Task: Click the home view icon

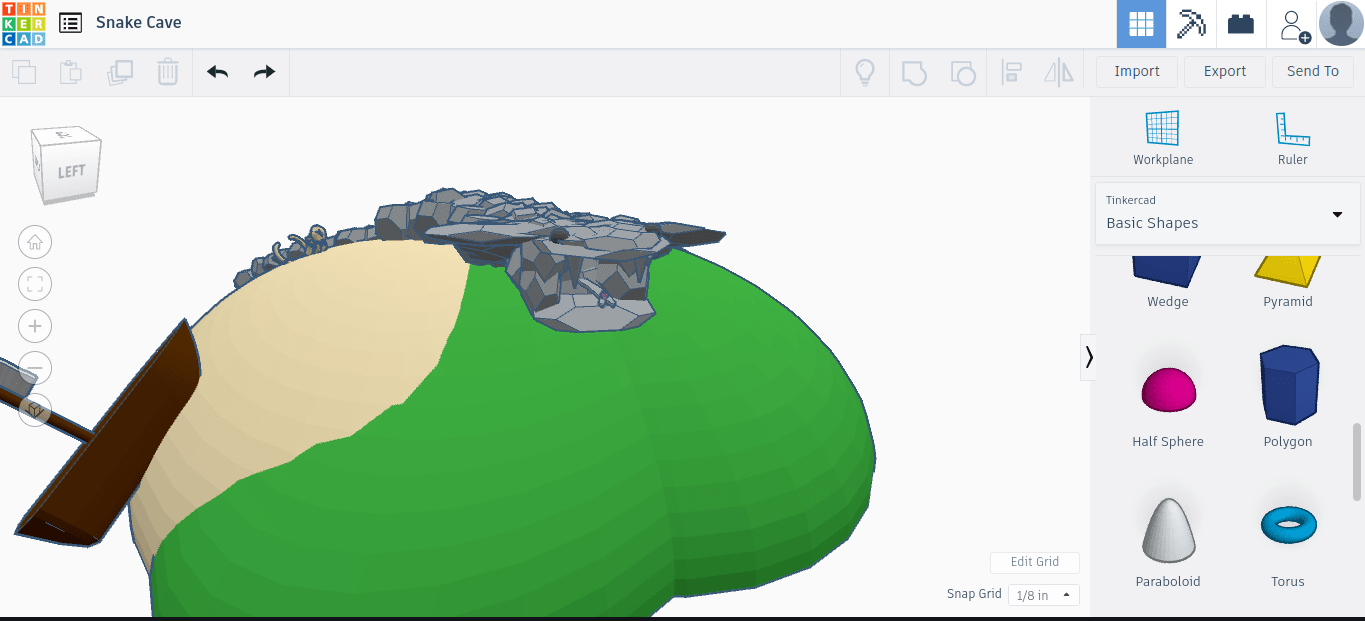Action: [35, 242]
